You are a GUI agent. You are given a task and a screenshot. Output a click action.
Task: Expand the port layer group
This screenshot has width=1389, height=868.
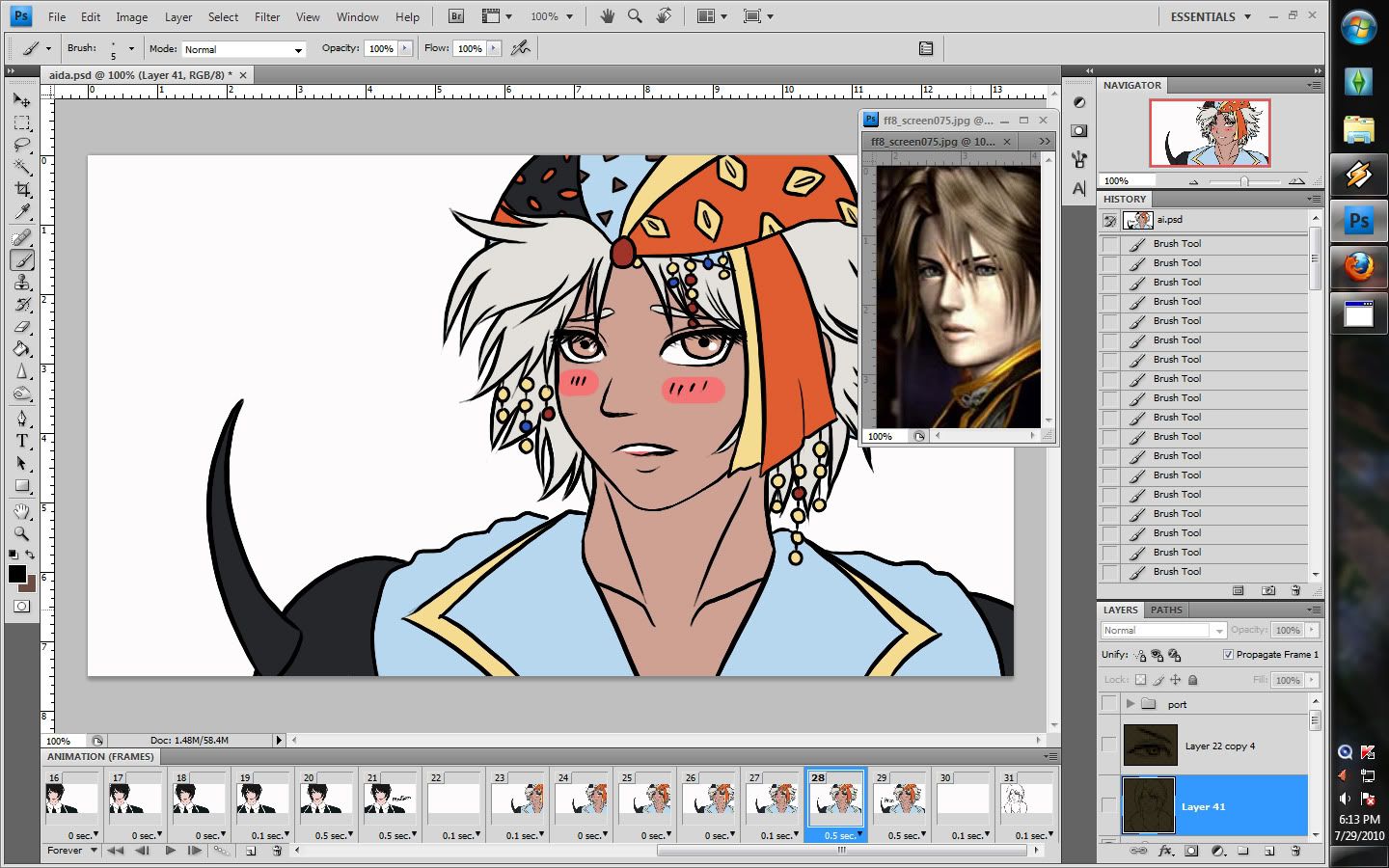coord(1130,704)
